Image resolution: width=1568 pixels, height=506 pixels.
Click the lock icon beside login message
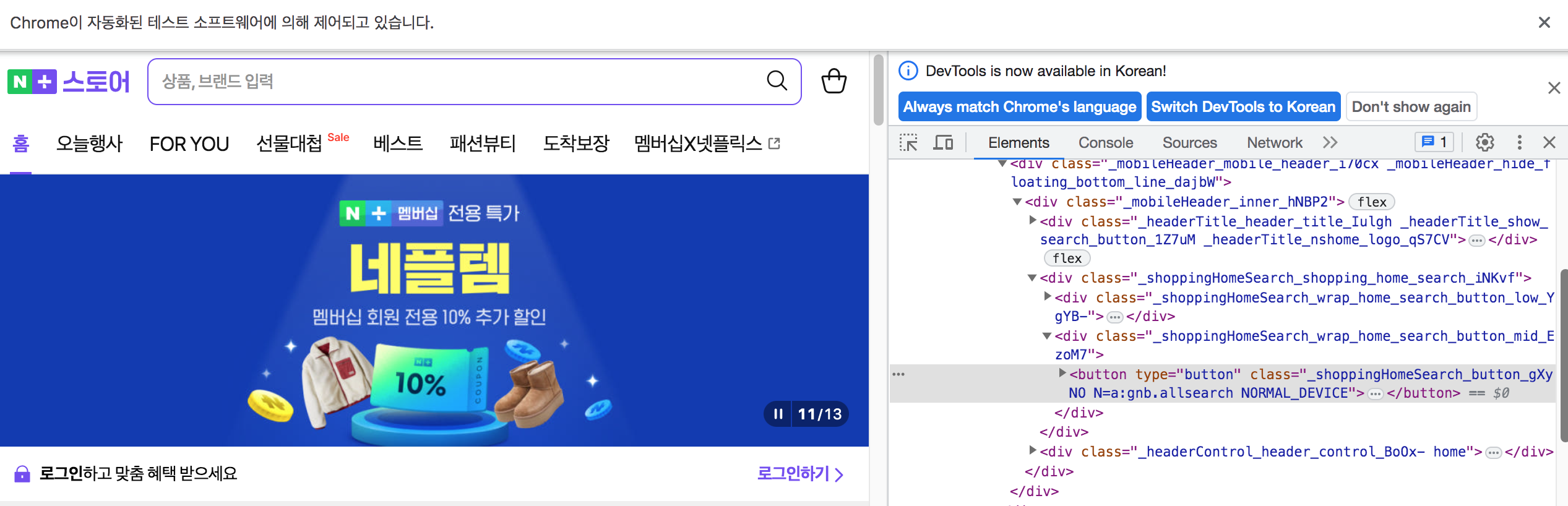pos(22,474)
